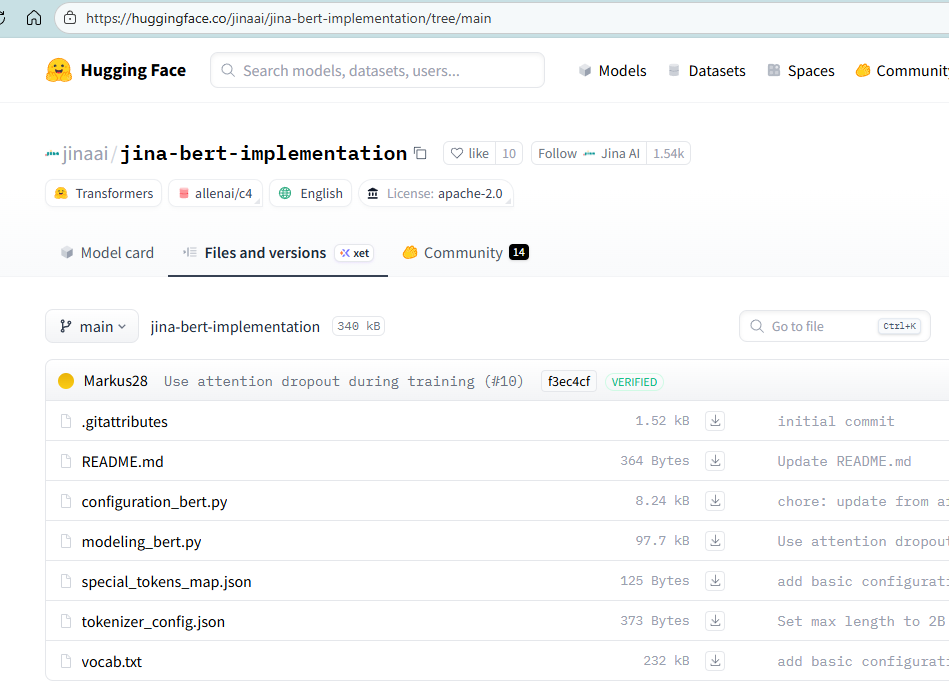Click the Hugging Face text logo

(x=133, y=70)
